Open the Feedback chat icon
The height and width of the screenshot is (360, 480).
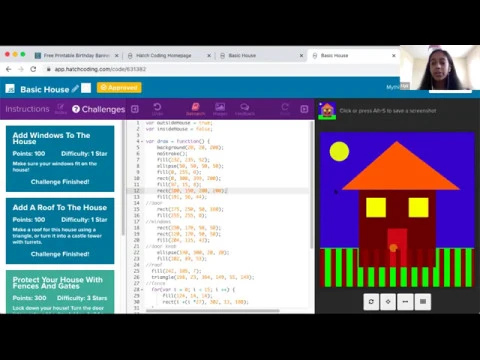coord(245,109)
